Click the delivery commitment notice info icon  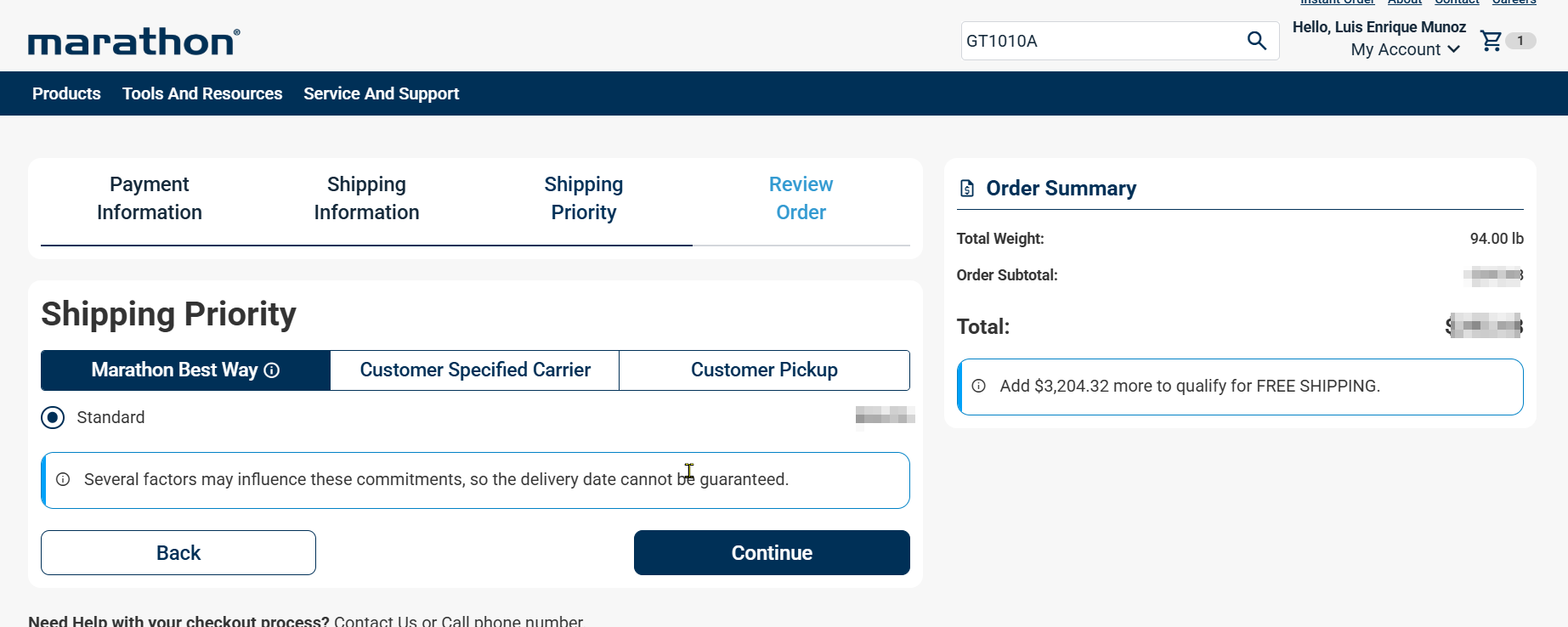tap(63, 480)
